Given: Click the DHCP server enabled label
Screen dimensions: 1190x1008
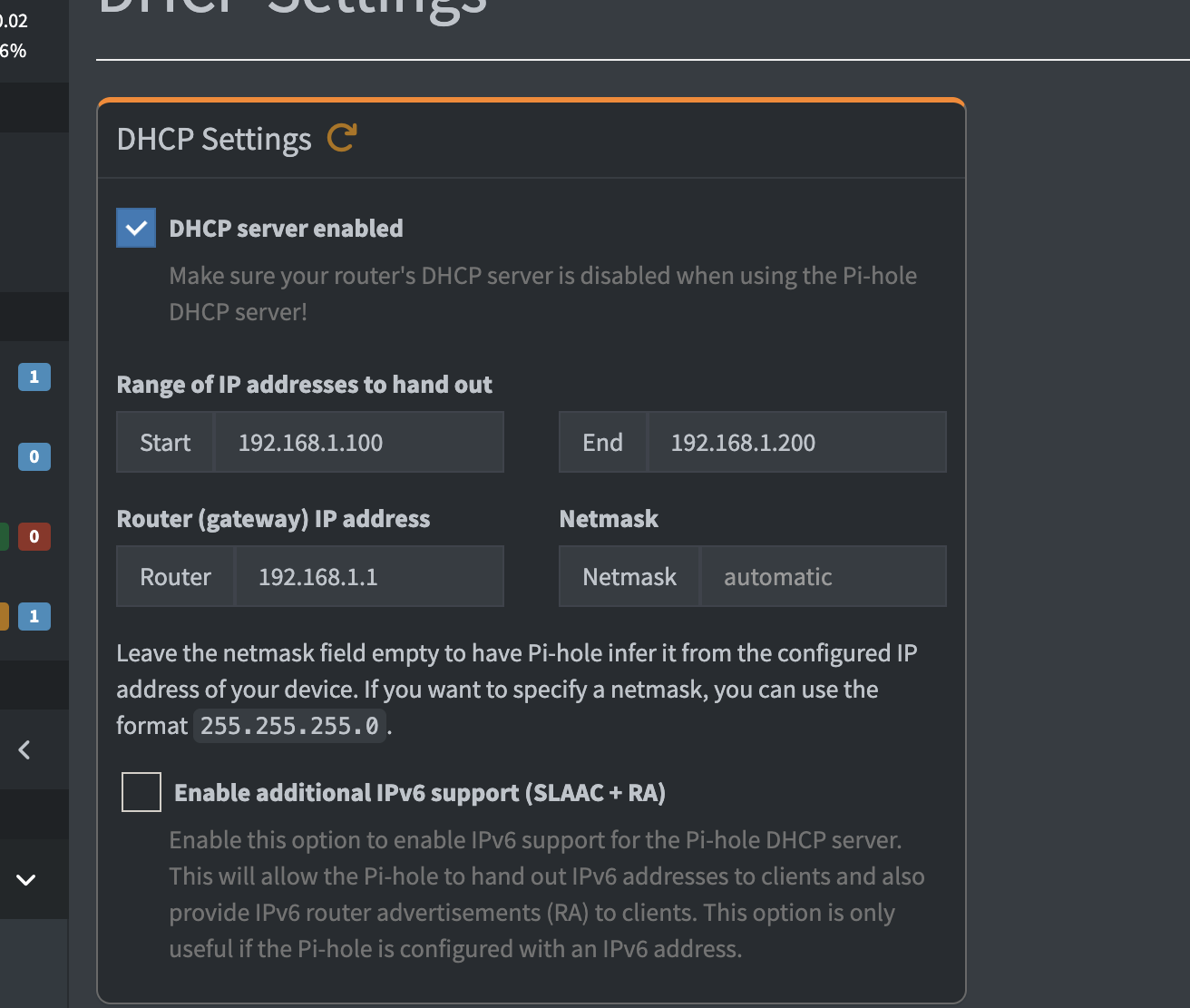Looking at the screenshot, I should point(286,229).
